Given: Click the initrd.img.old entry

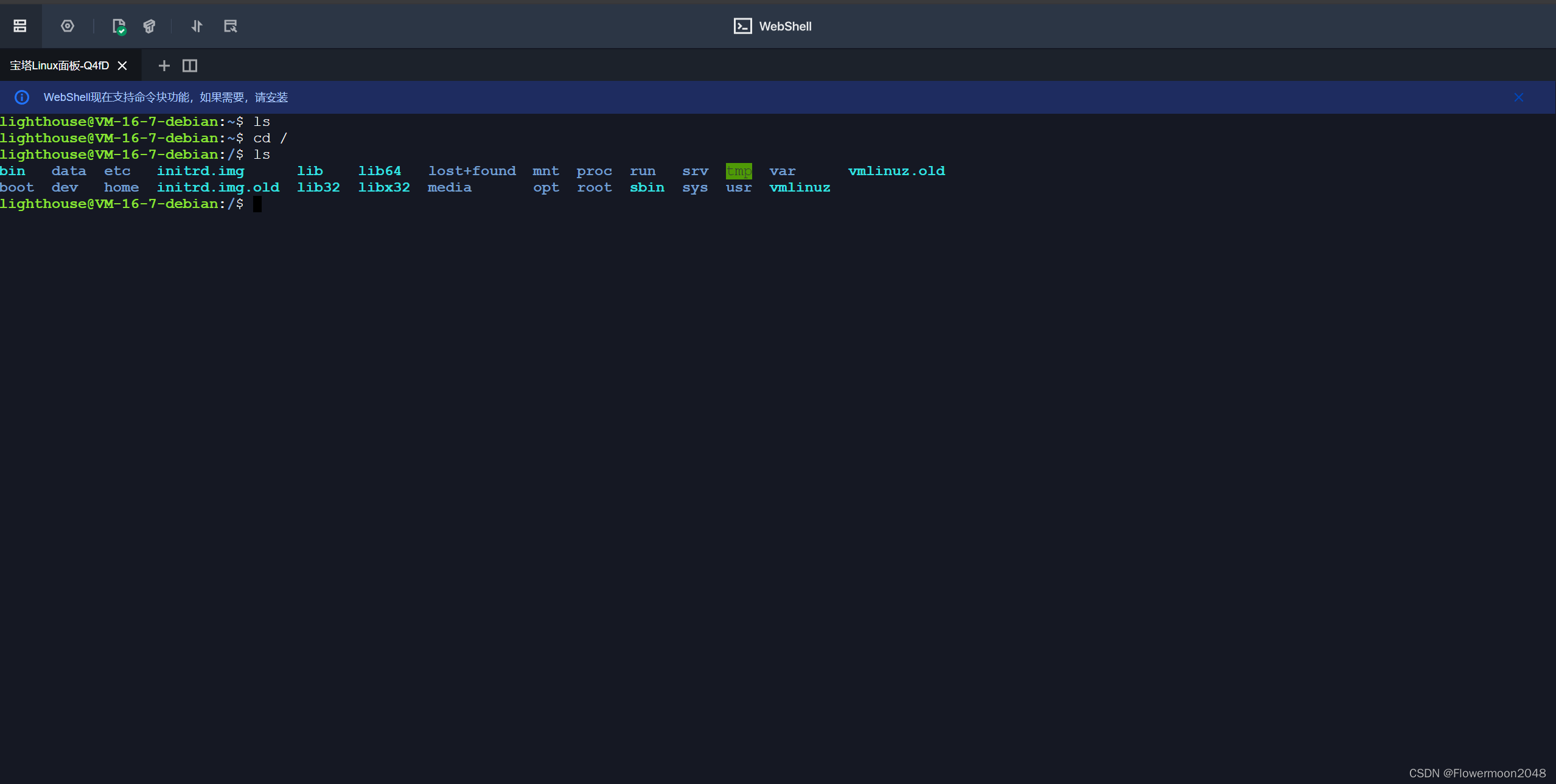Looking at the screenshot, I should pyautogui.click(x=218, y=187).
